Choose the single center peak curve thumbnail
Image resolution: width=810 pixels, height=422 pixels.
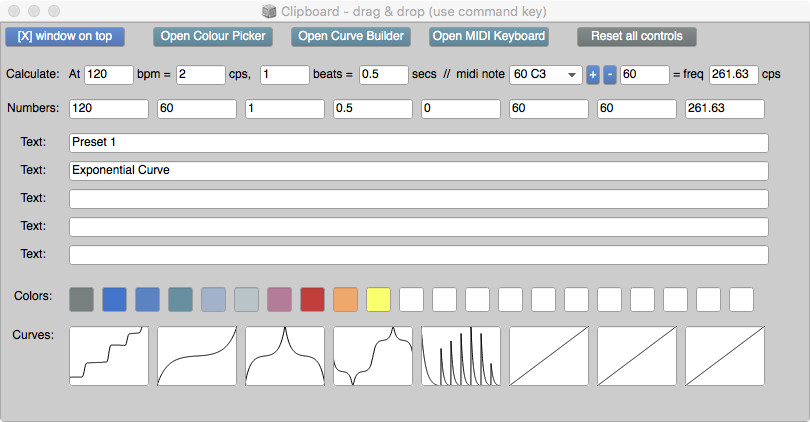285,356
